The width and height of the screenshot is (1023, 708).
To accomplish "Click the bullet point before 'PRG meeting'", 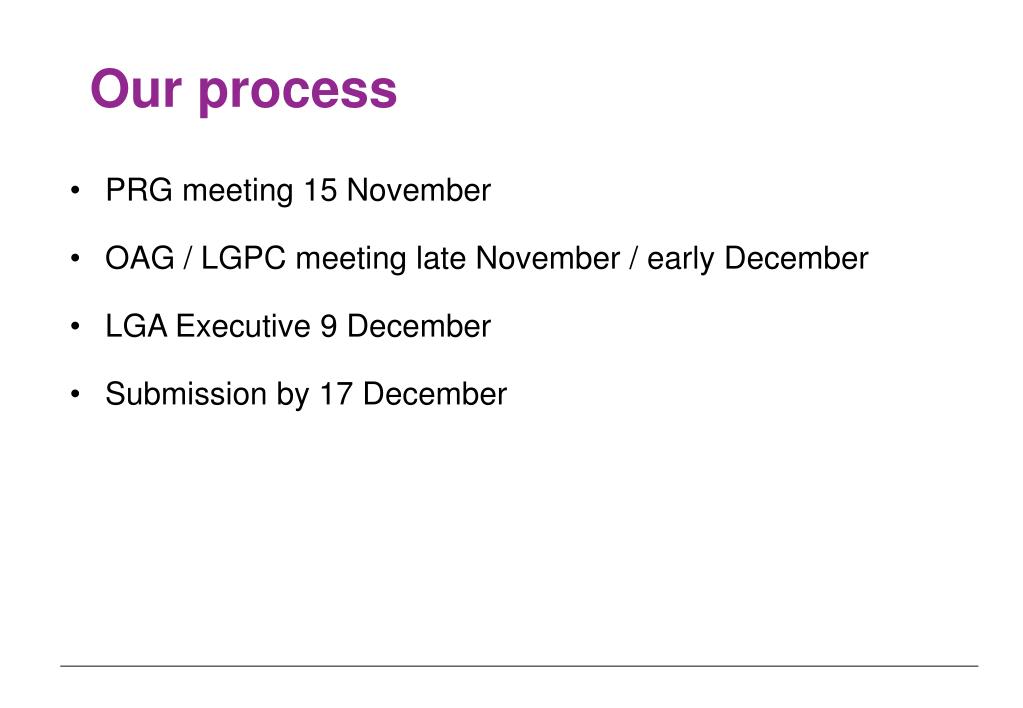I will pos(75,191).
